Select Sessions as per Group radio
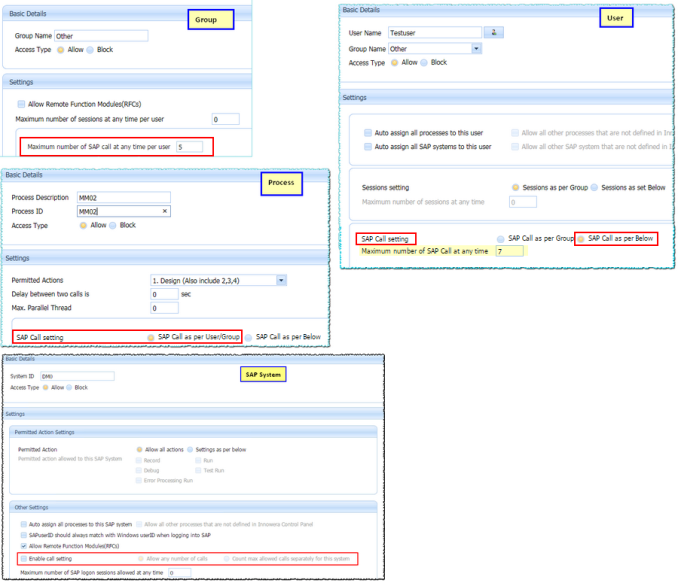Image resolution: width=678 pixels, height=583 pixels. tap(515, 187)
